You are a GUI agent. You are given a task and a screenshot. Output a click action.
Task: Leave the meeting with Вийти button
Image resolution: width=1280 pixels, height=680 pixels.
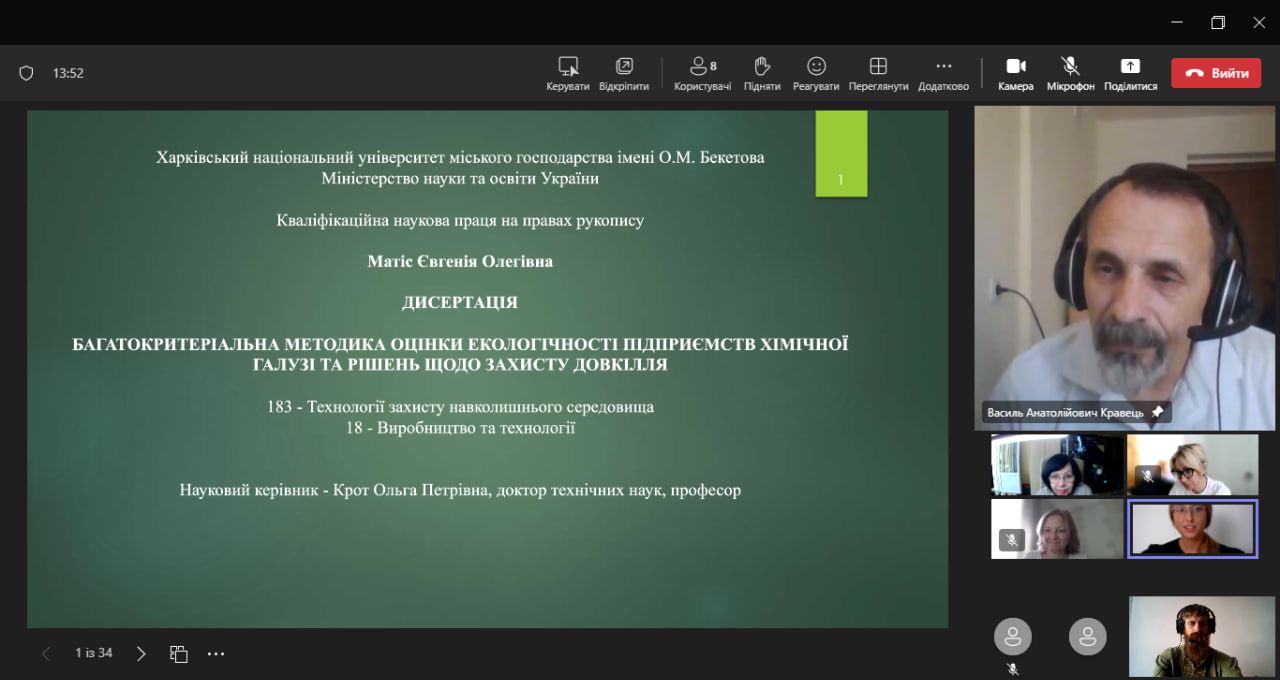[x=1216, y=73]
